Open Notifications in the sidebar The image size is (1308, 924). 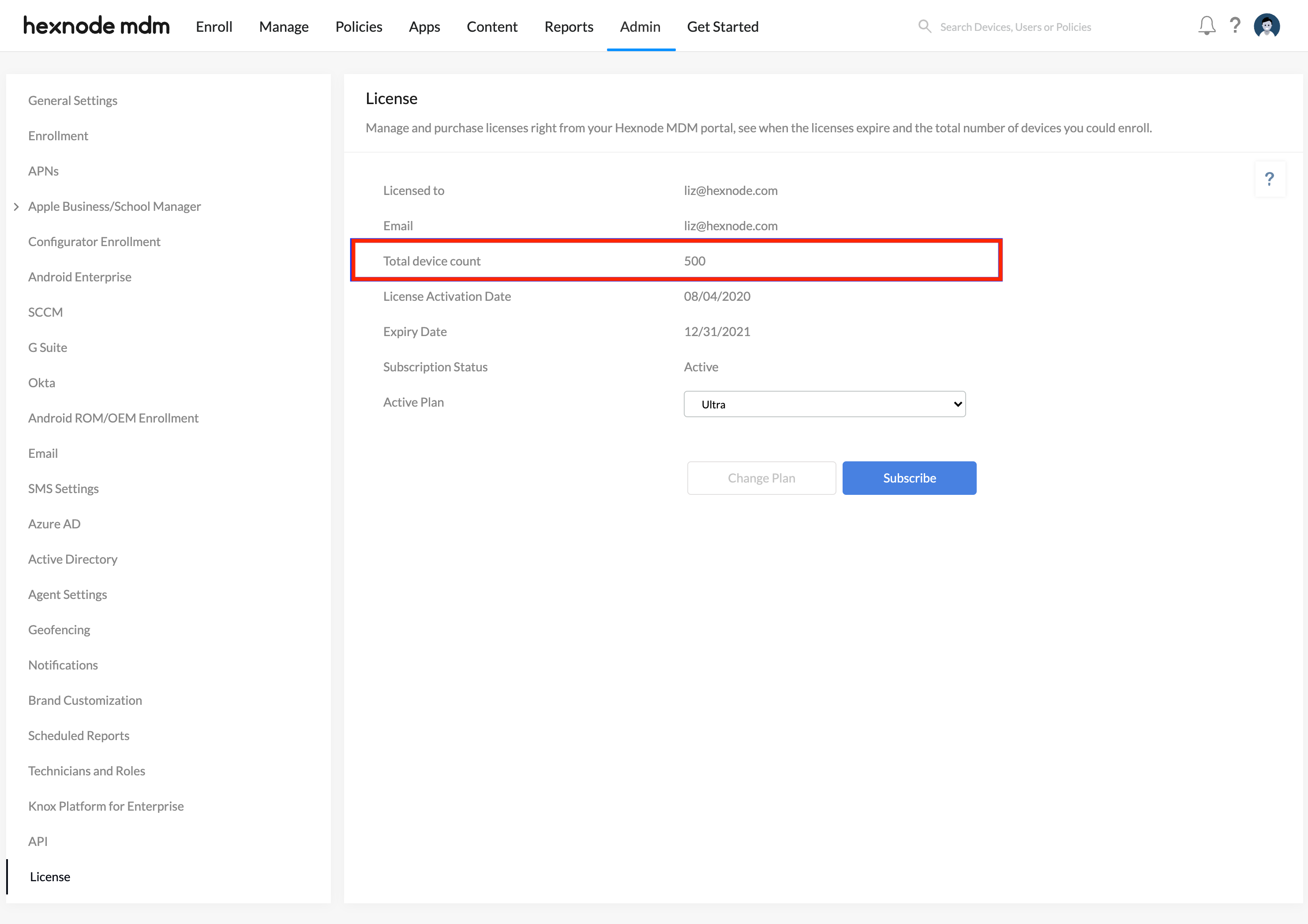(63, 666)
